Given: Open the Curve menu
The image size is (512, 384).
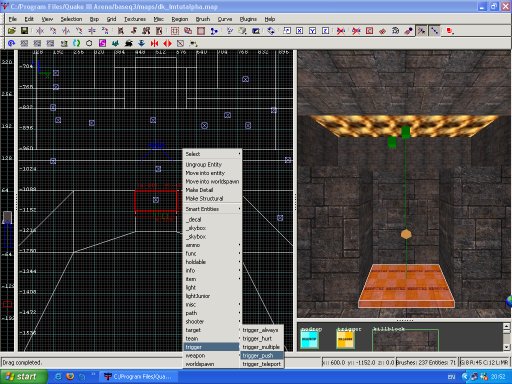Looking at the screenshot, I should pyautogui.click(x=225, y=19).
